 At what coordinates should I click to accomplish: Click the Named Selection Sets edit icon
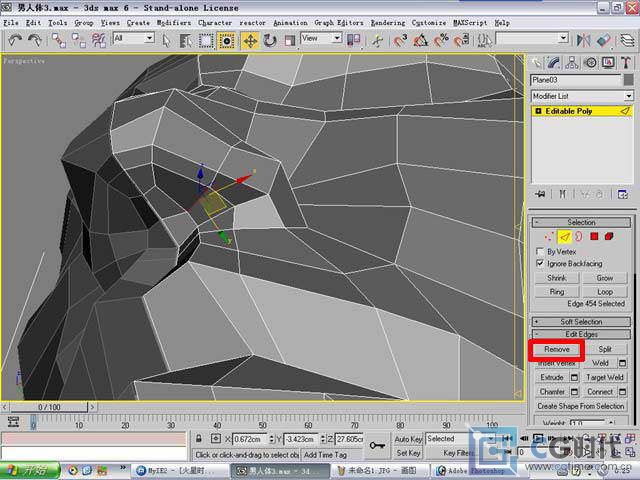click(x=484, y=40)
